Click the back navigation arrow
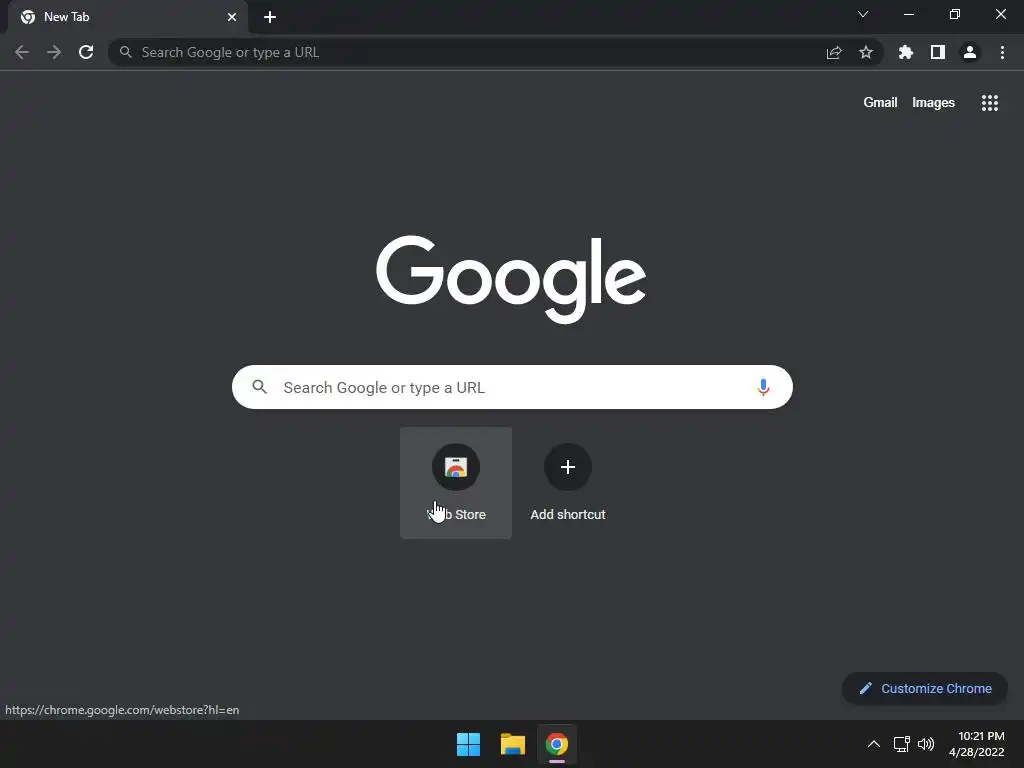Image resolution: width=1024 pixels, height=768 pixels. 22,52
